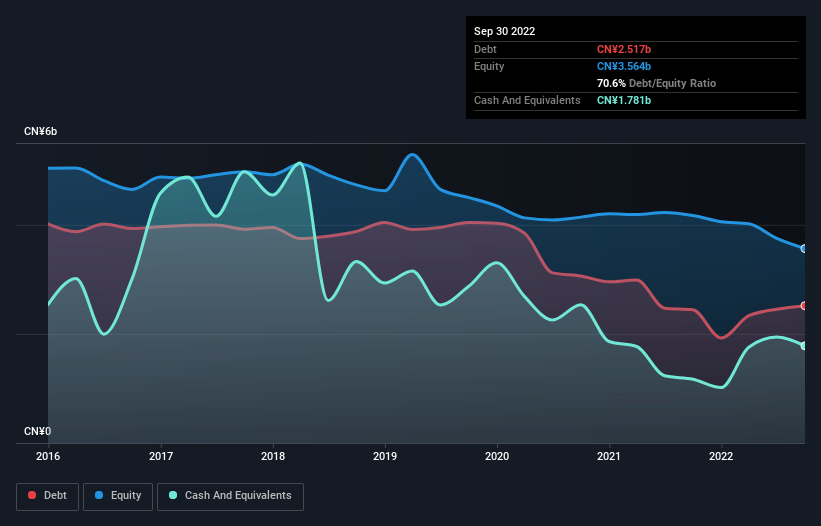Click the red Debt legend dot

32,495
